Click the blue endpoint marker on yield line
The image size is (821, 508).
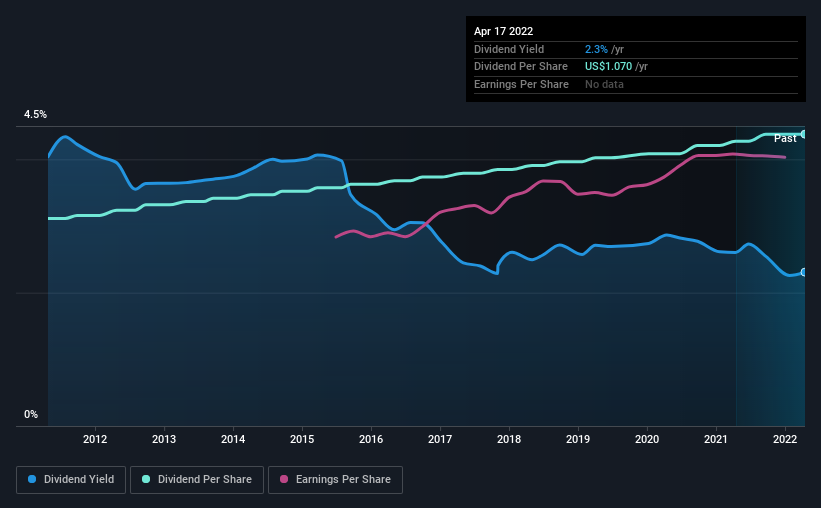[x=803, y=272]
